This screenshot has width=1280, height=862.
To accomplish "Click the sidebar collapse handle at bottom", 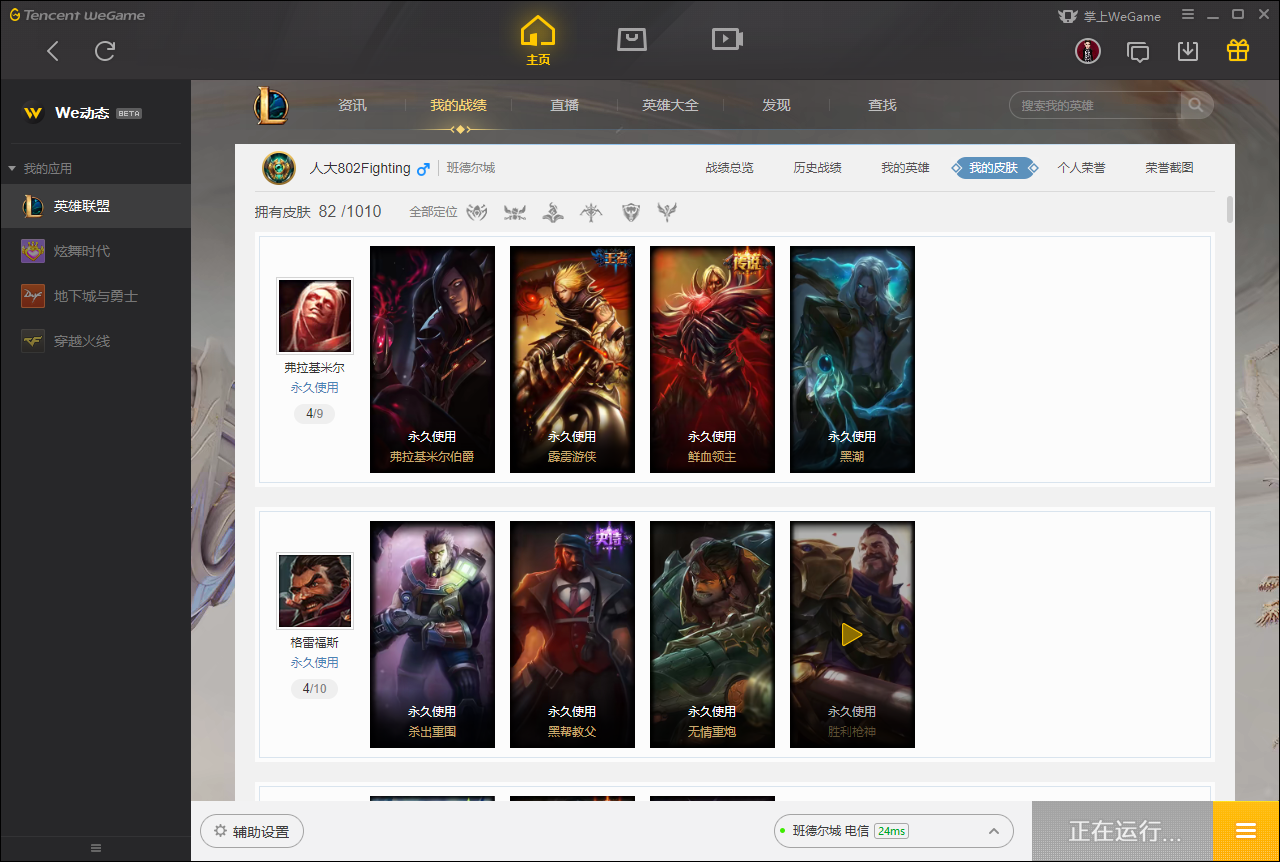I will tap(96, 848).
